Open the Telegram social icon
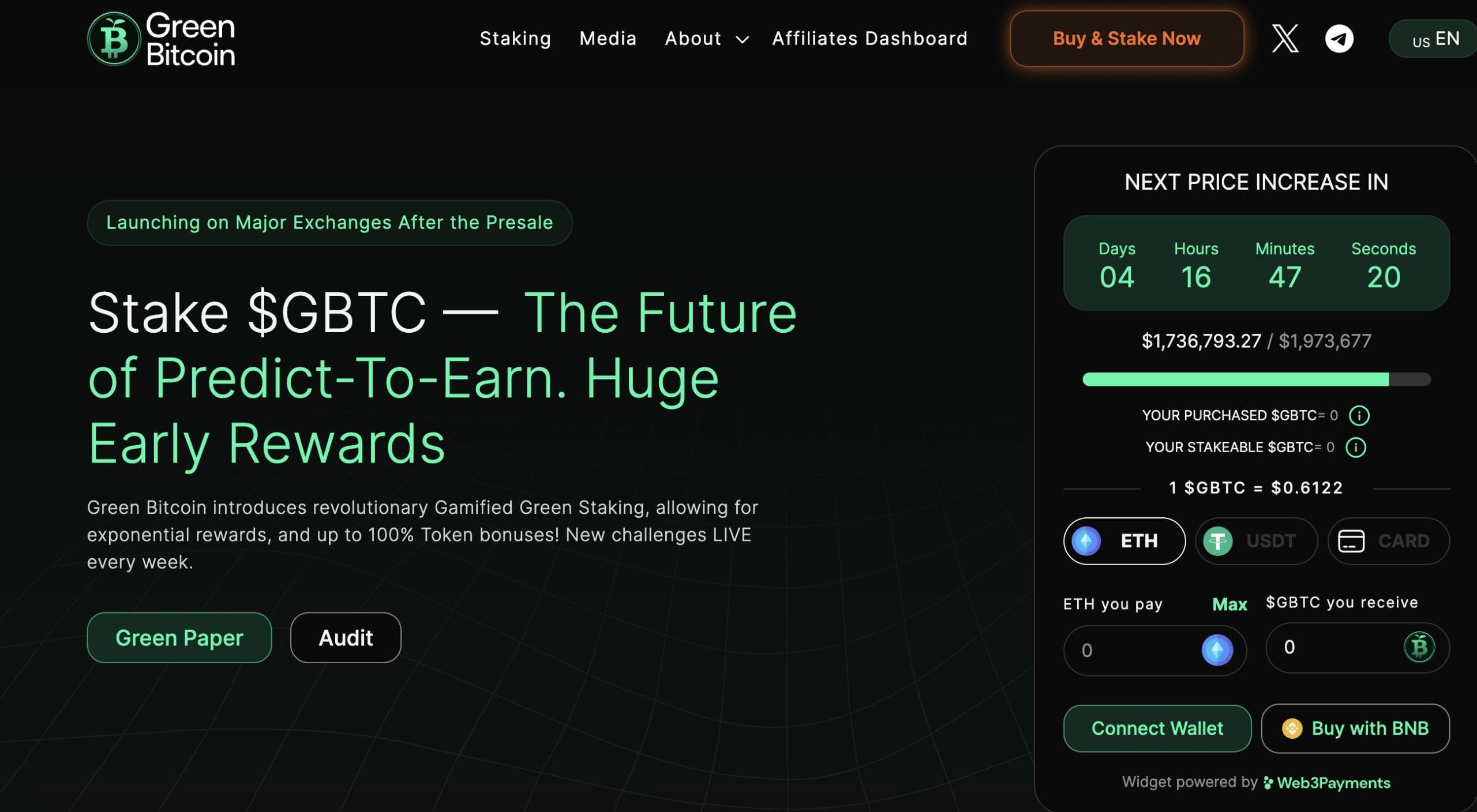The image size is (1477, 812). tap(1339, 39)
